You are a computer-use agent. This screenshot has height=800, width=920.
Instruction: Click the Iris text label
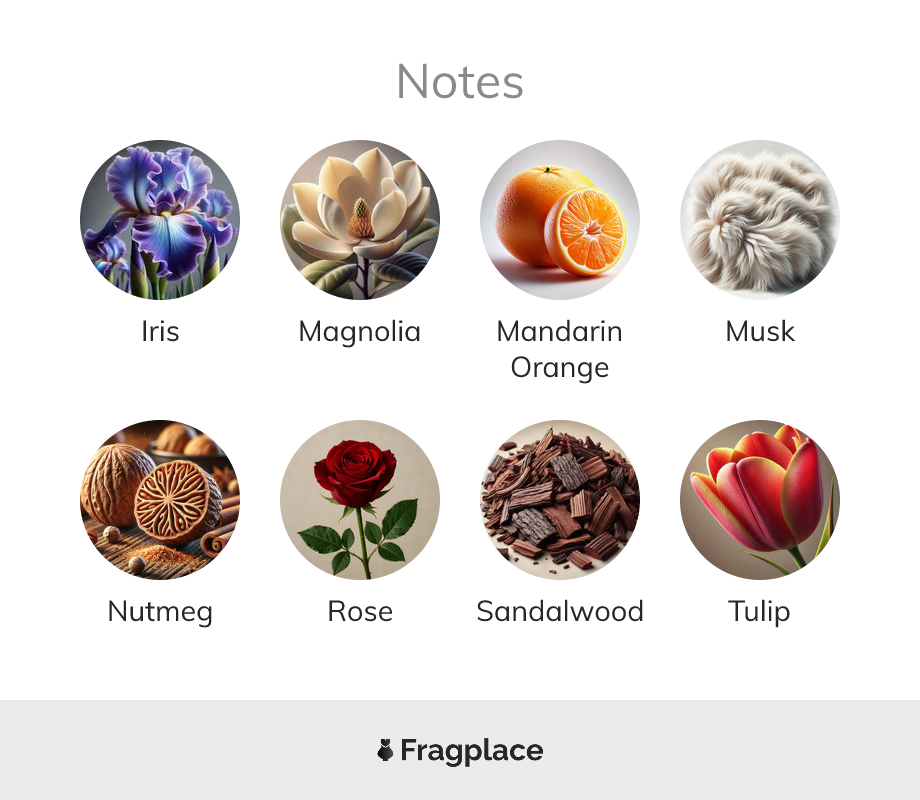point(160,331)
